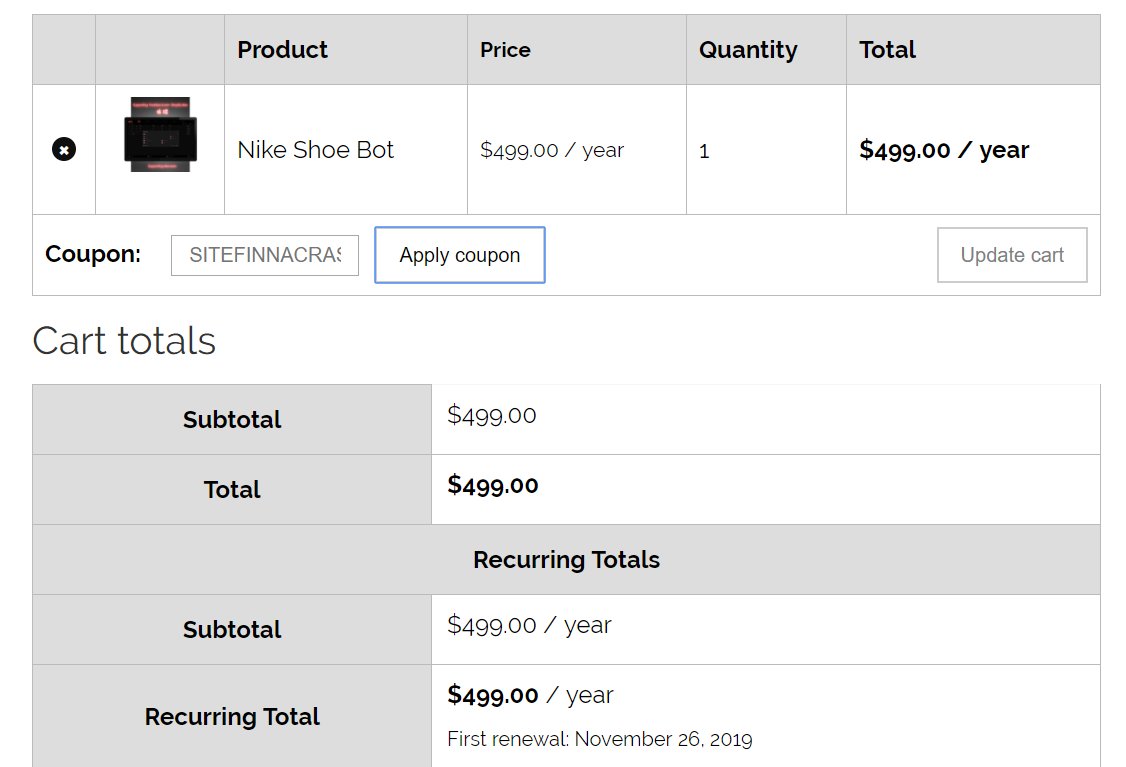Click the recurring Subtotal amount per year
1126x767 pixels.
click(x=529, y=625)
